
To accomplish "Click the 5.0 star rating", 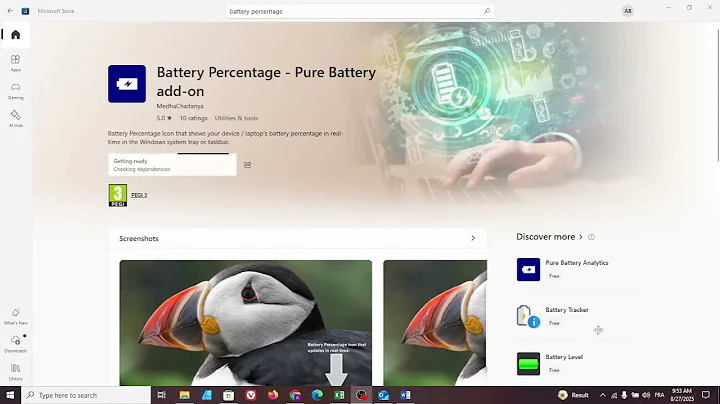I will tap(164, 118).
